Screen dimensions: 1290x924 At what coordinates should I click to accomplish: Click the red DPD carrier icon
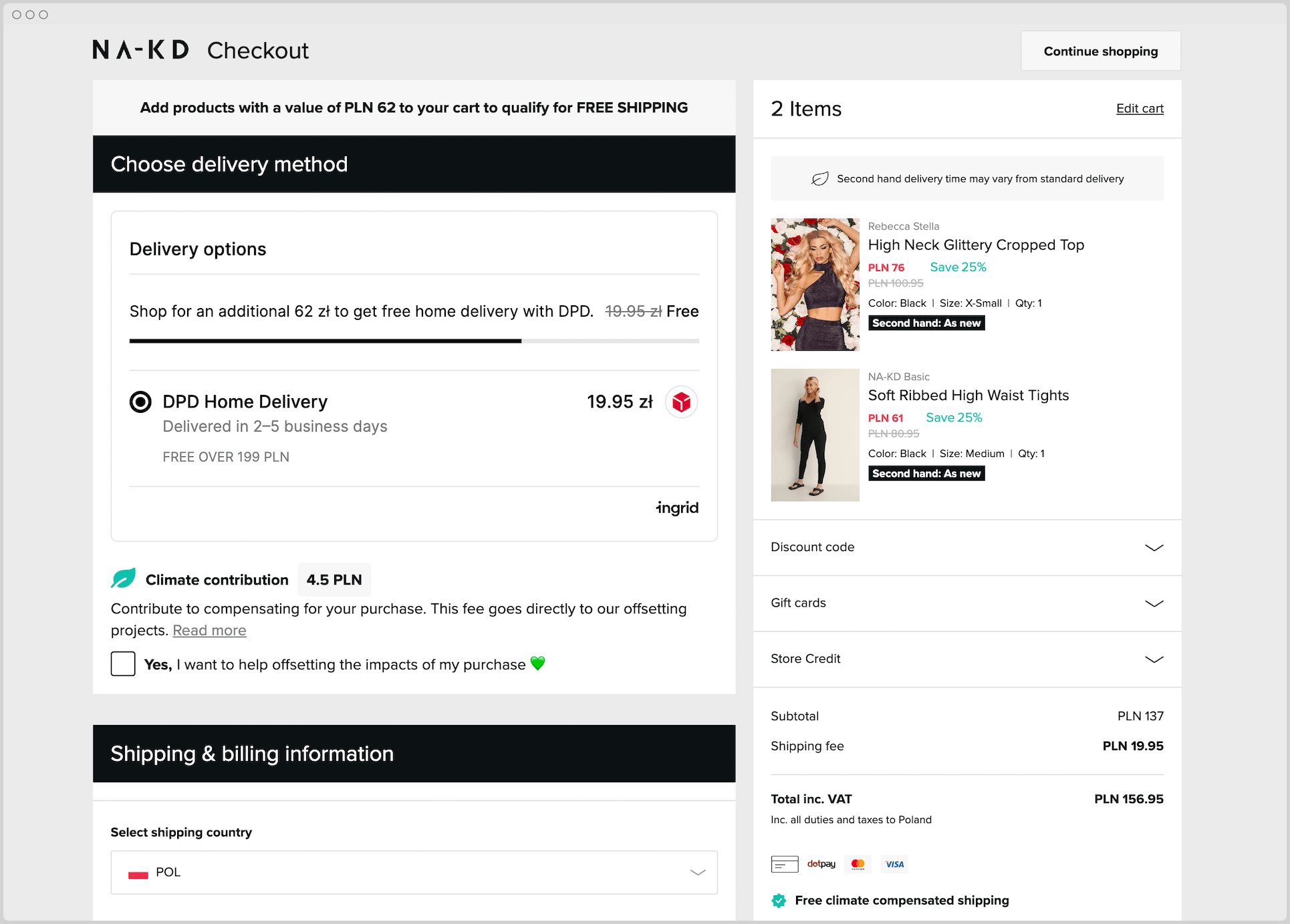pos(681,402)
